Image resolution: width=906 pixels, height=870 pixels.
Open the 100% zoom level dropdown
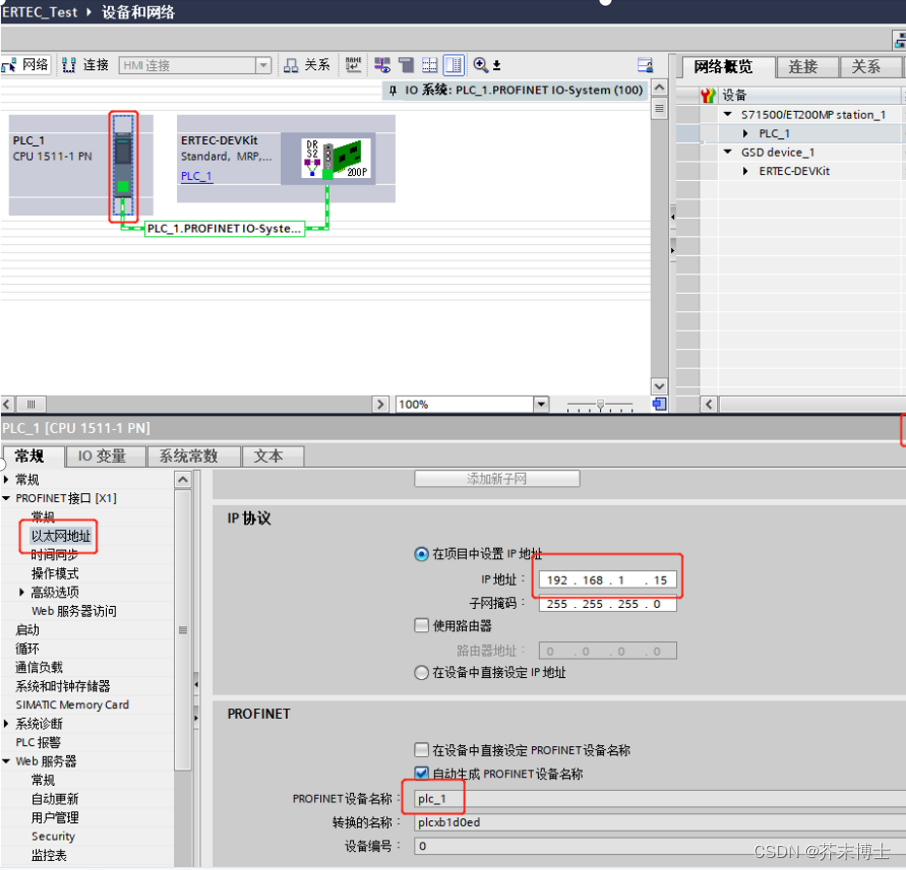click(x=541, y=404)
